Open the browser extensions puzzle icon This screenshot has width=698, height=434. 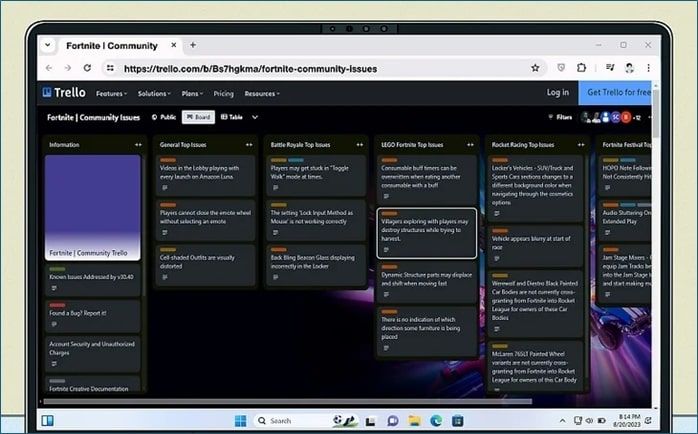[582, 68]
